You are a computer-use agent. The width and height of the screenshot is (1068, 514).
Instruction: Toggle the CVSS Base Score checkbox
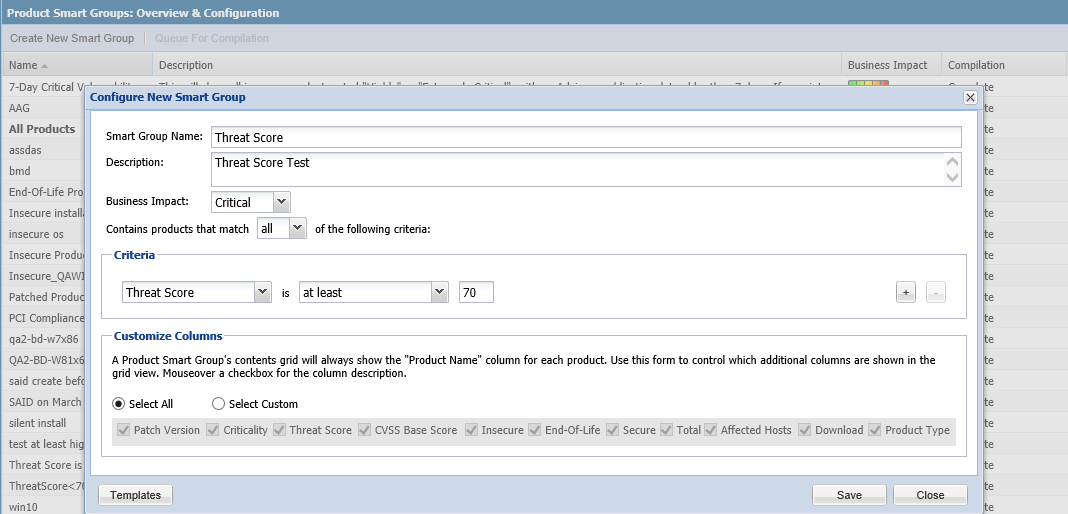point(364,430)
